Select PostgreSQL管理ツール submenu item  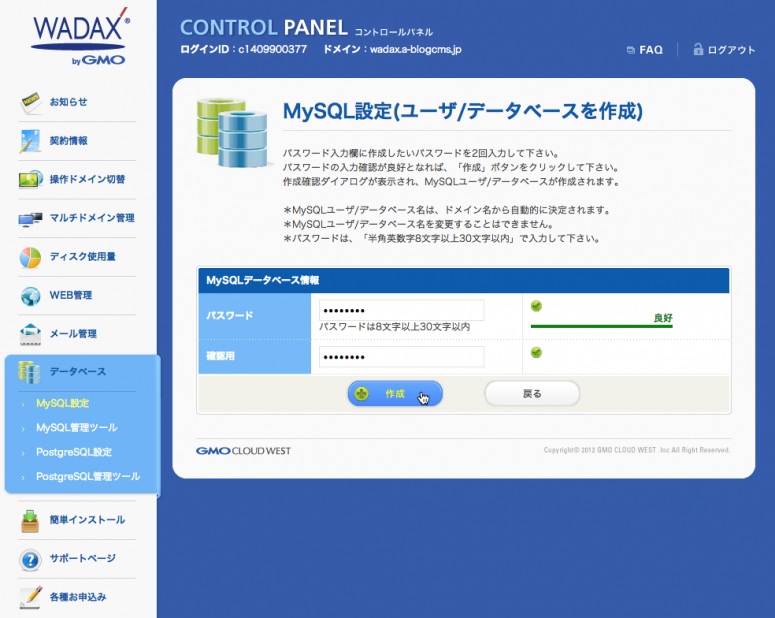[87, 476]
